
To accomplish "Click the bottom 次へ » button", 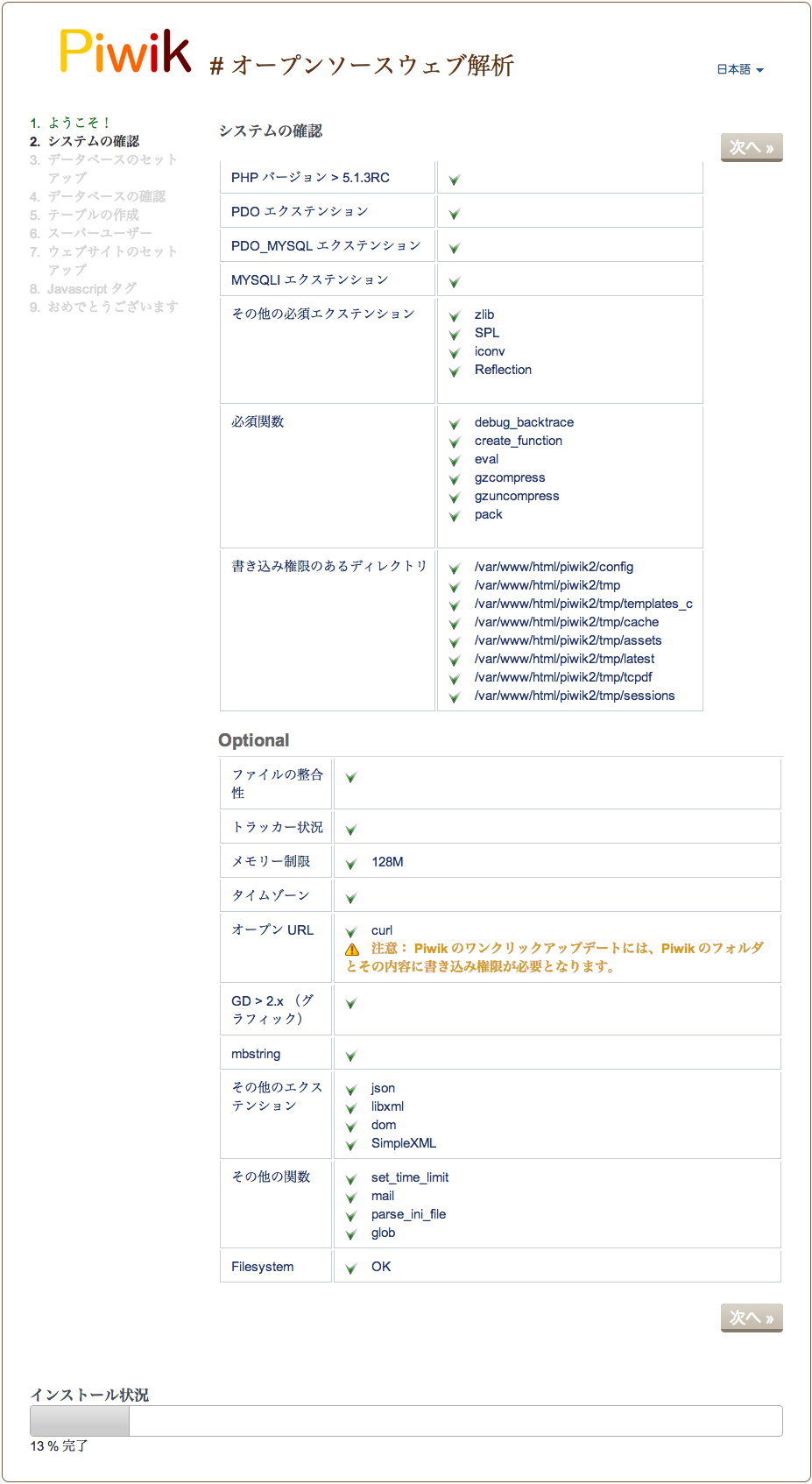I will click(752, 1318).
